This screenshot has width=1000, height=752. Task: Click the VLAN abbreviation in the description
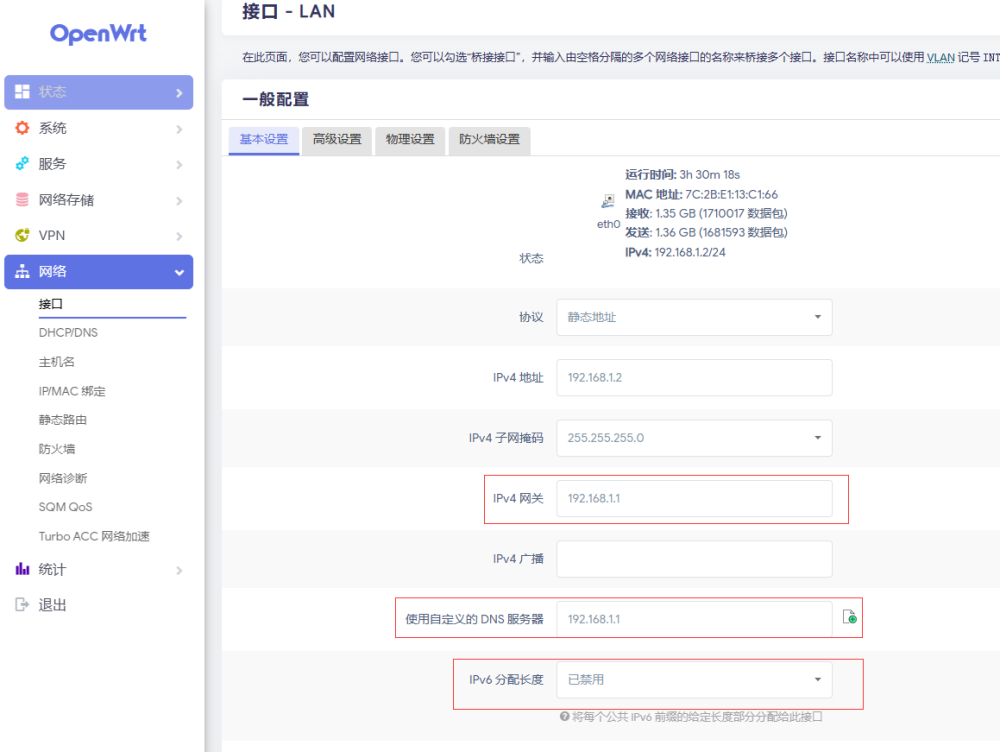(x=941, y=57)
